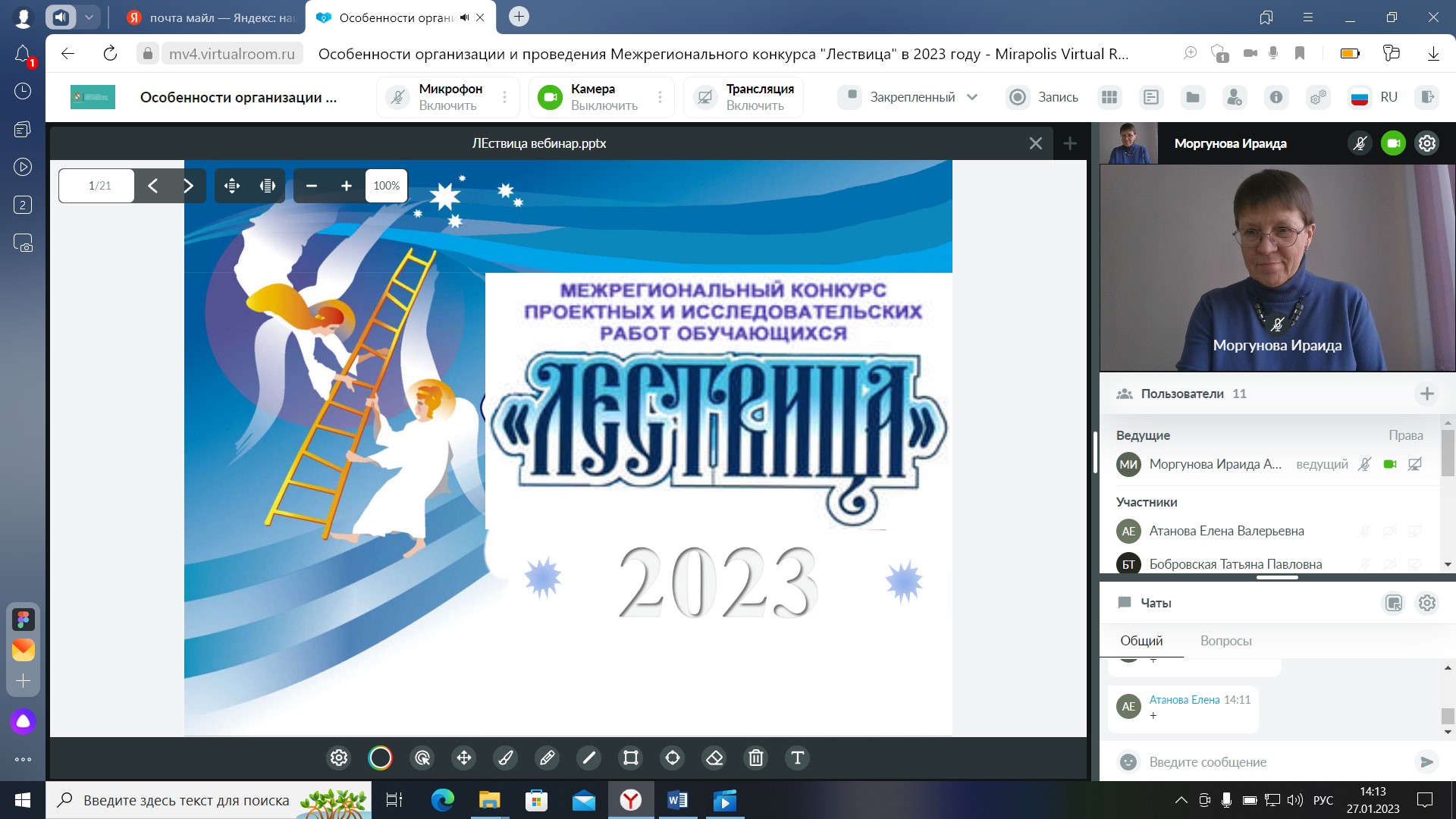Image resolution: width=1456 pixels, height=819 pixels.
Task: Choose the text annotation tool
Action: click(x=797, y=758)
